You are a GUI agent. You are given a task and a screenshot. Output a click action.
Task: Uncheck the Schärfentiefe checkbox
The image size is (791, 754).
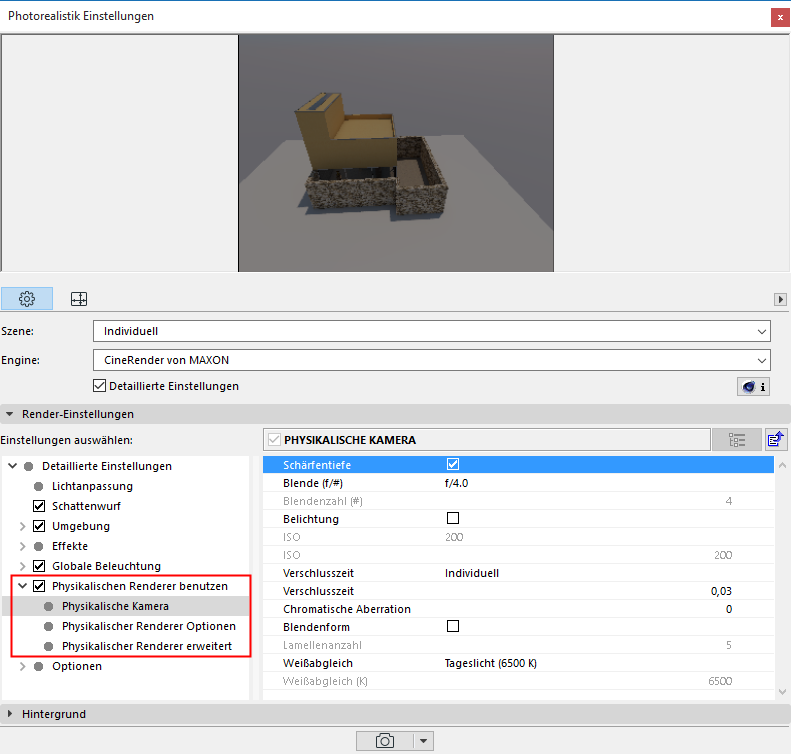click(x=453, y=464)
